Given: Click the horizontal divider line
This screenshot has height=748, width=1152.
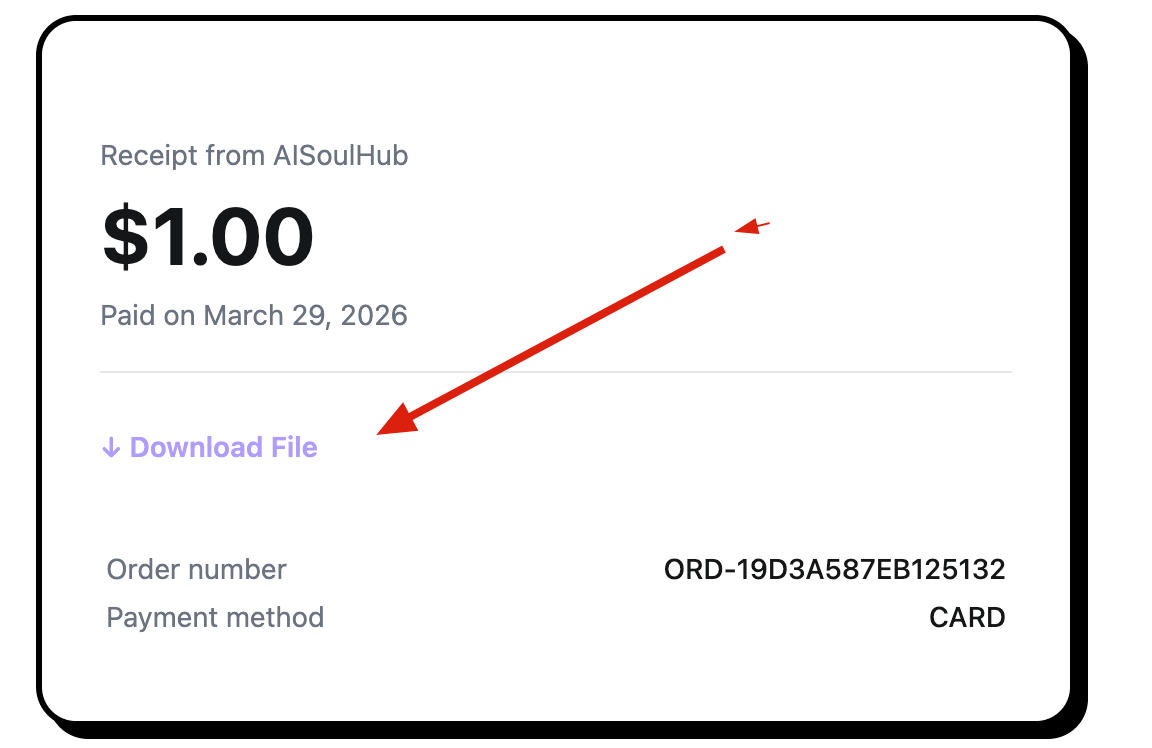Looking at the screenshot, I should [555, 372].
